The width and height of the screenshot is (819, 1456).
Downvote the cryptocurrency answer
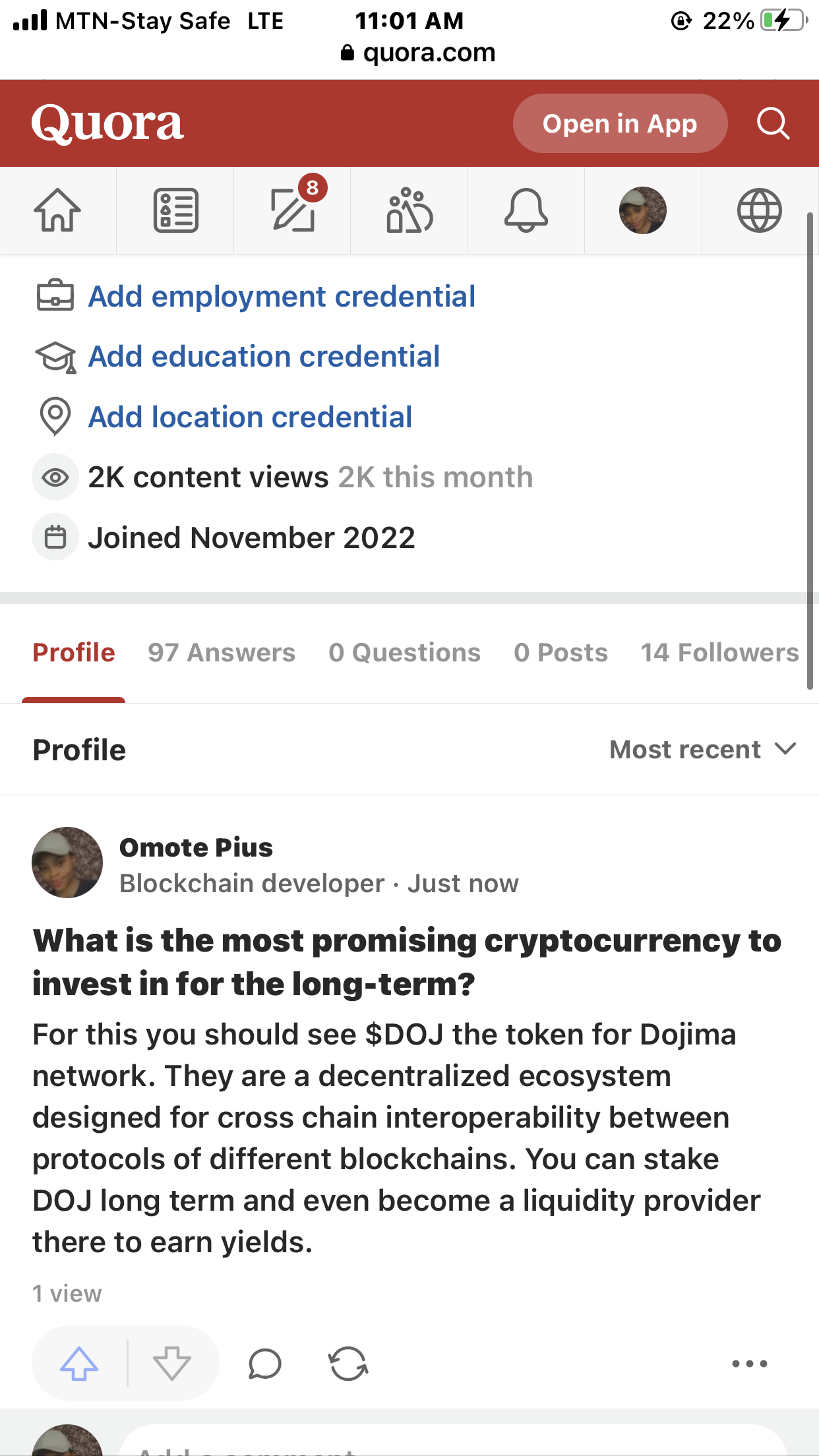(172, 1363)
